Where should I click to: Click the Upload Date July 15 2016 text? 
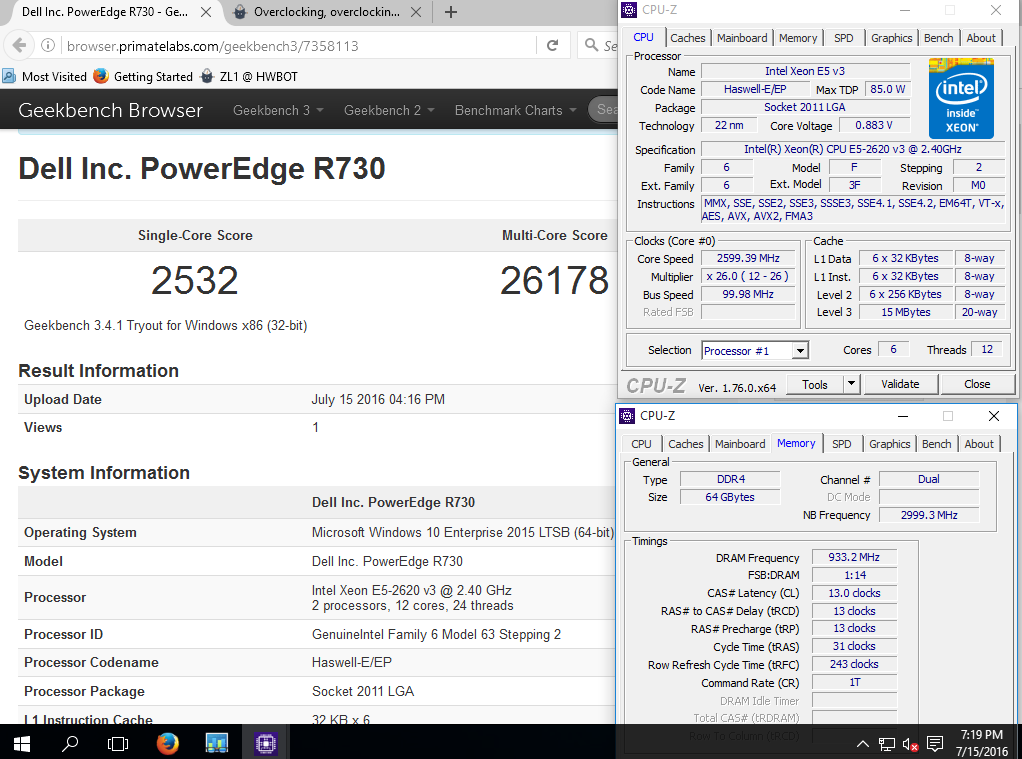click(x=378, y=399)
